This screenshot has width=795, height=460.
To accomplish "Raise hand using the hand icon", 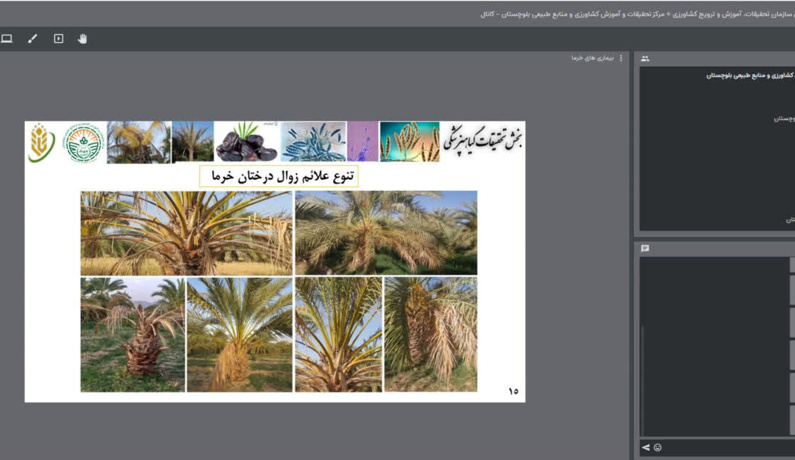I will 83,39.
